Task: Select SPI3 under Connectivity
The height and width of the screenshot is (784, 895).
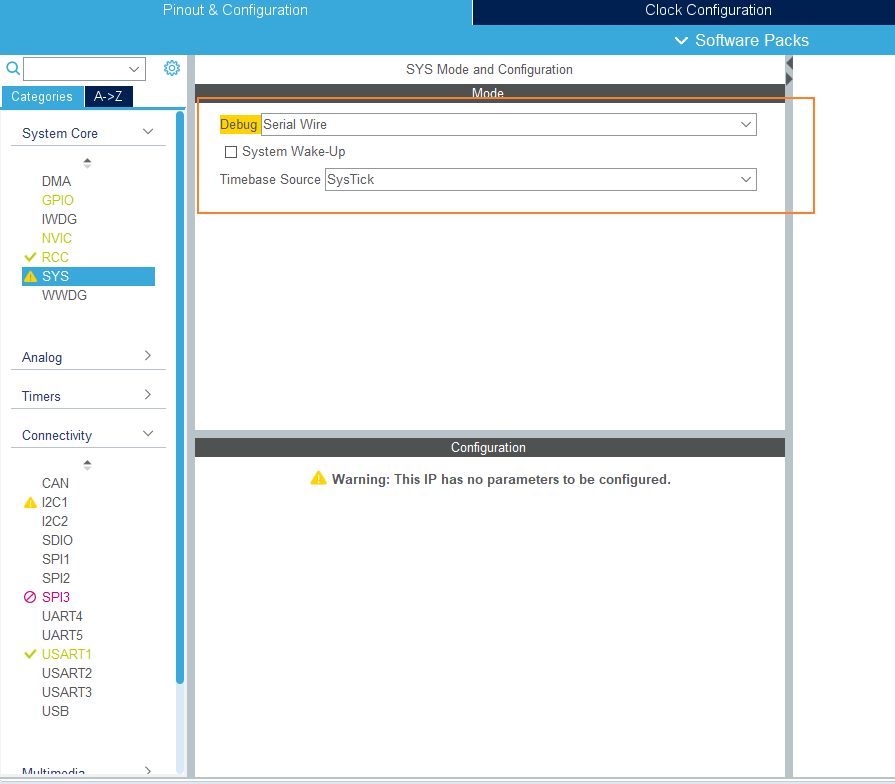Action: pyautogui.click(x=55, y=597)
